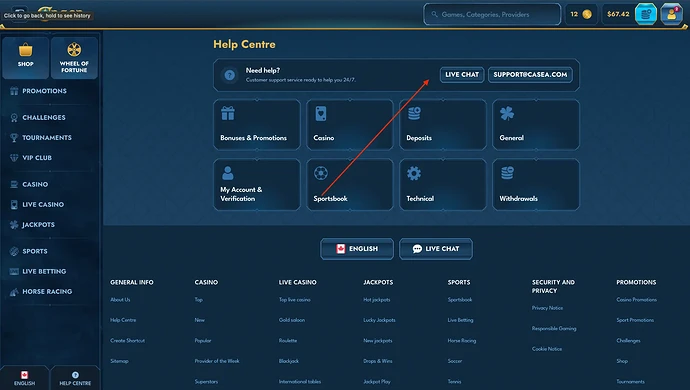Click the Promotions gift icon in sidebar
The width and height of the screenshot is (690, 390).
14,91
